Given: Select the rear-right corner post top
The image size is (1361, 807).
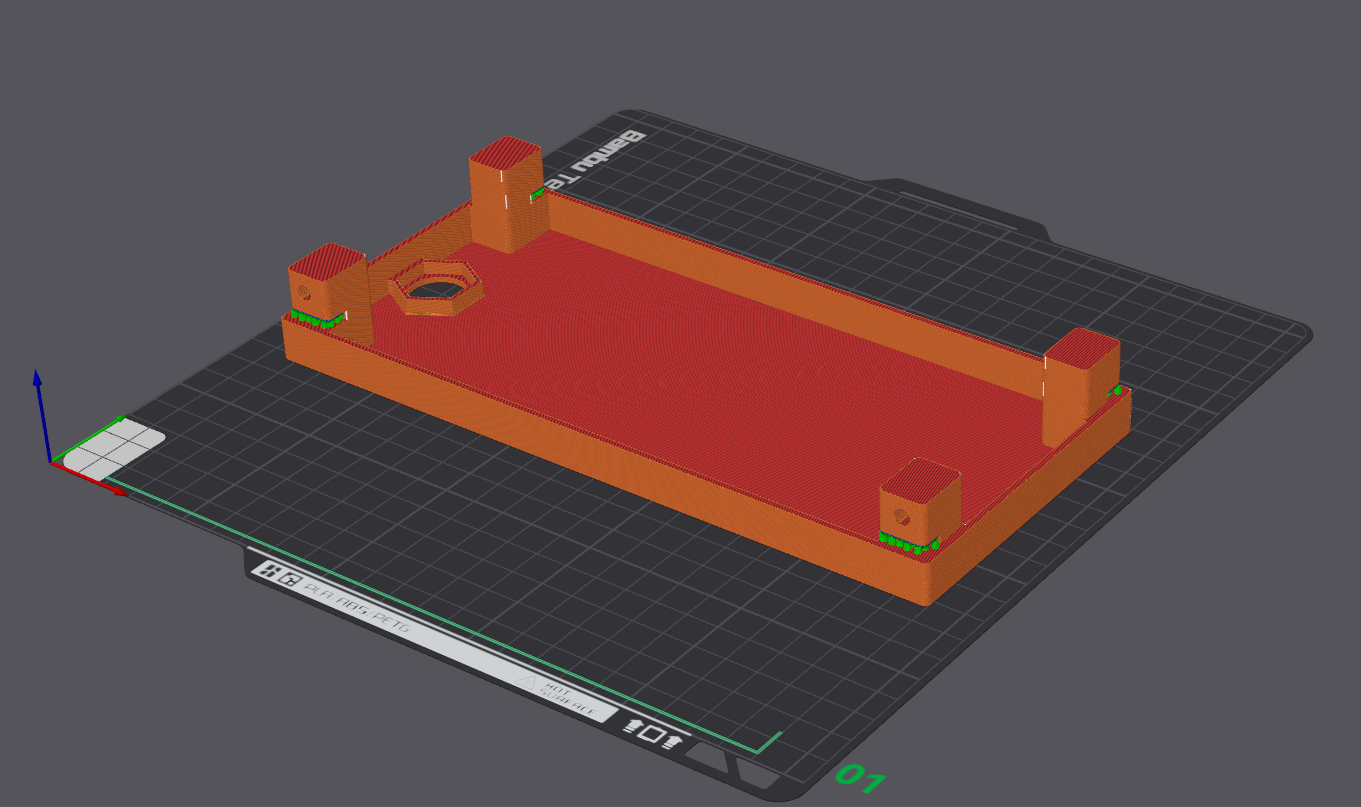Looking at the screenshot, I should click(x=1081, y=347).
